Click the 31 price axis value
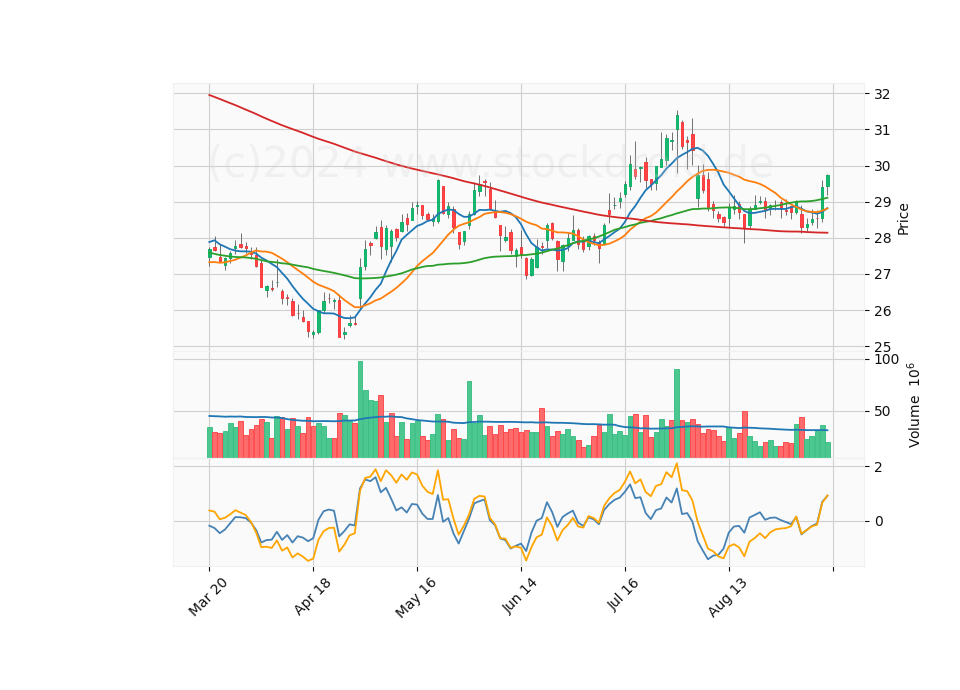Image resolution: width=960 pixels, height=690 pixels. coord(882,130)
